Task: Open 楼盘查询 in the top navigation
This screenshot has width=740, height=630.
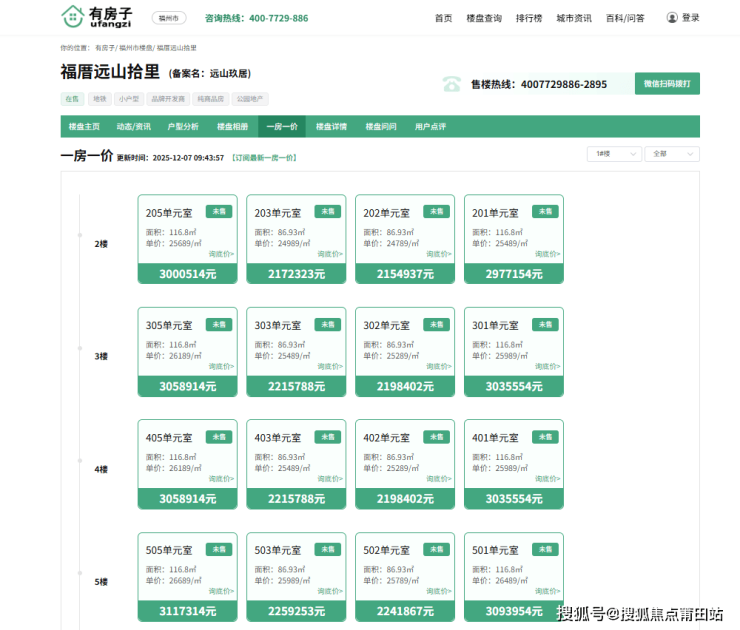Action: click(x=484, y=18)
